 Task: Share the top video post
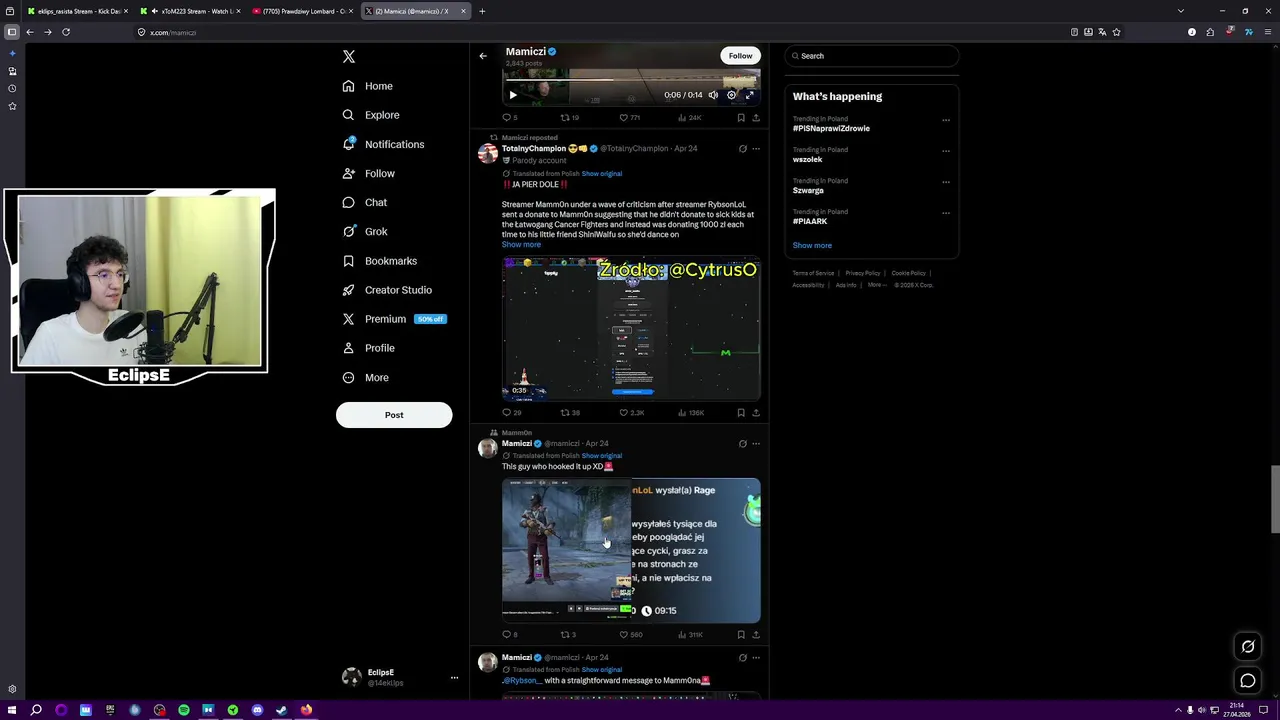point(756,118)
